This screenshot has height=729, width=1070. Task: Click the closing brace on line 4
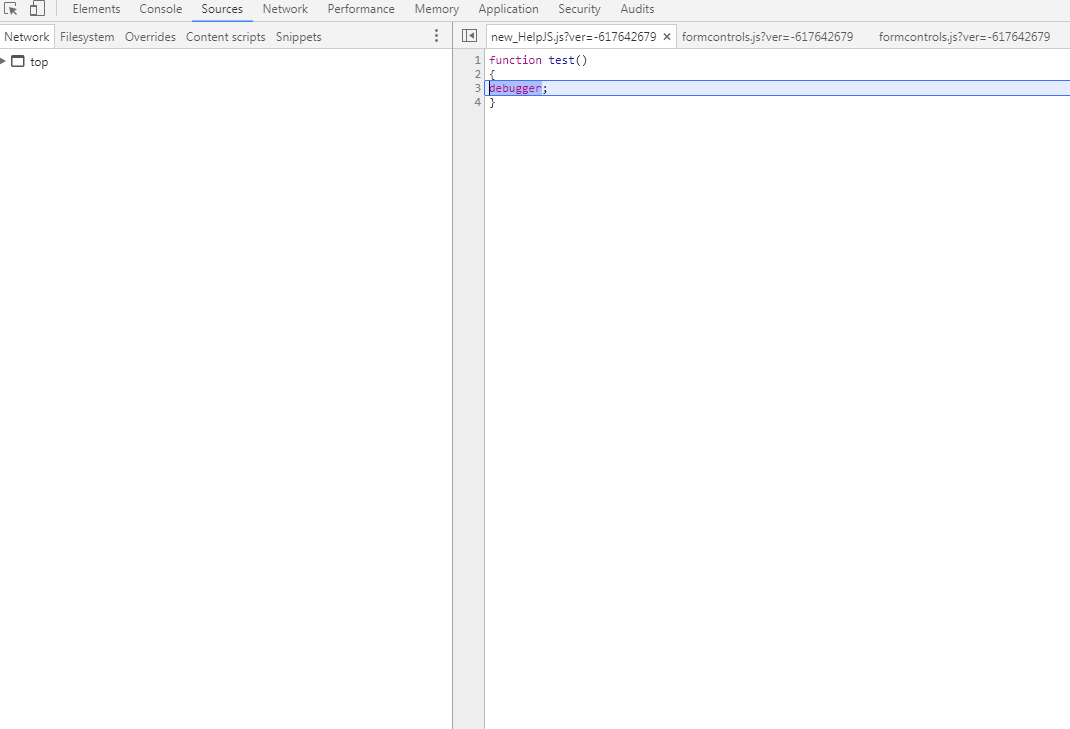tap(492, 102)
